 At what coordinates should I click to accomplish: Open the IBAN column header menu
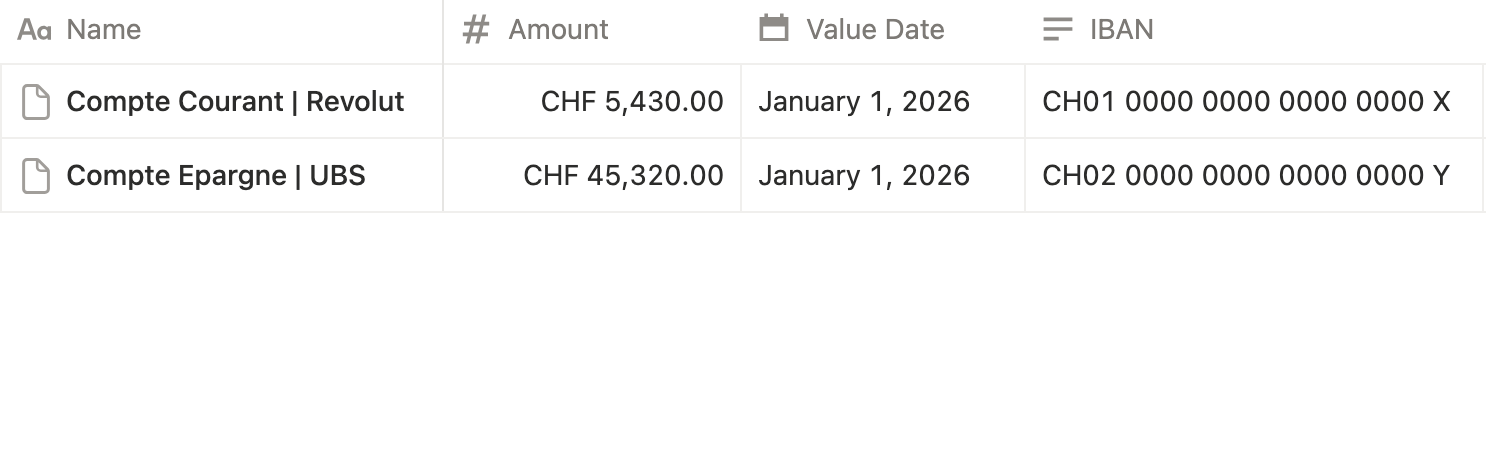click(x=1254, y=31)
